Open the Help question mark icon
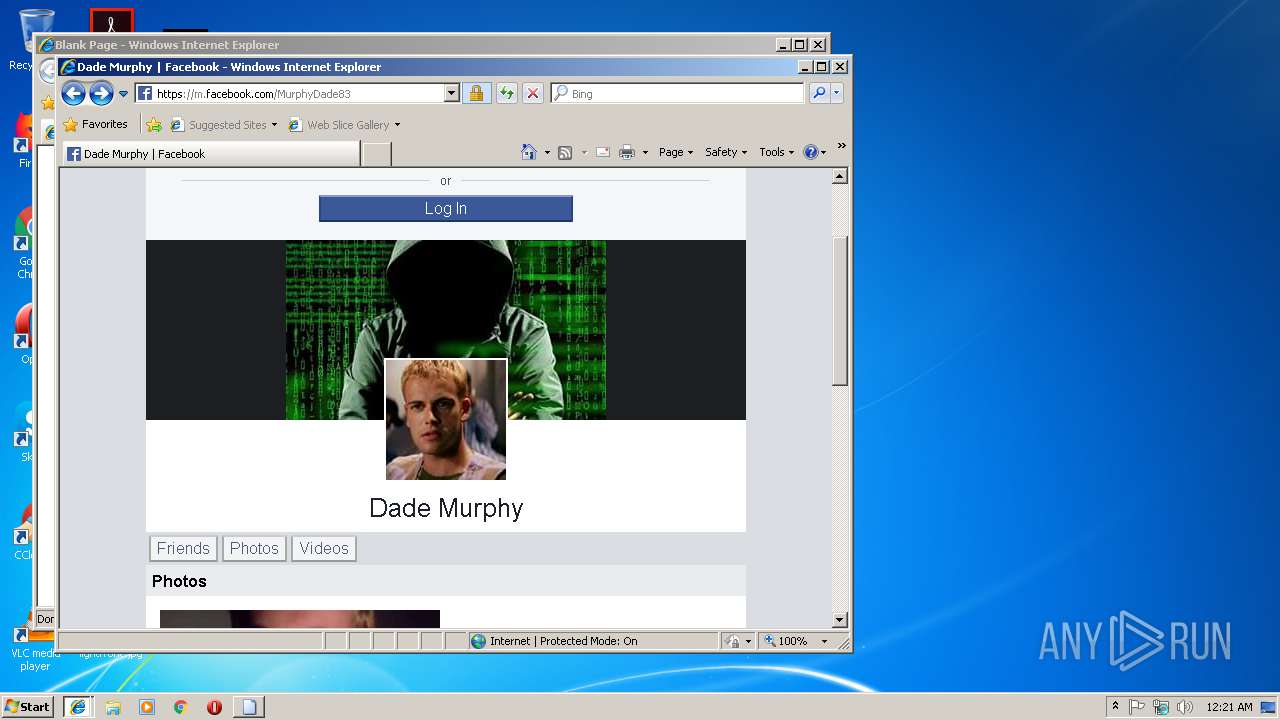The height and width of the screenshot is (720, 1280). point(811,152)
